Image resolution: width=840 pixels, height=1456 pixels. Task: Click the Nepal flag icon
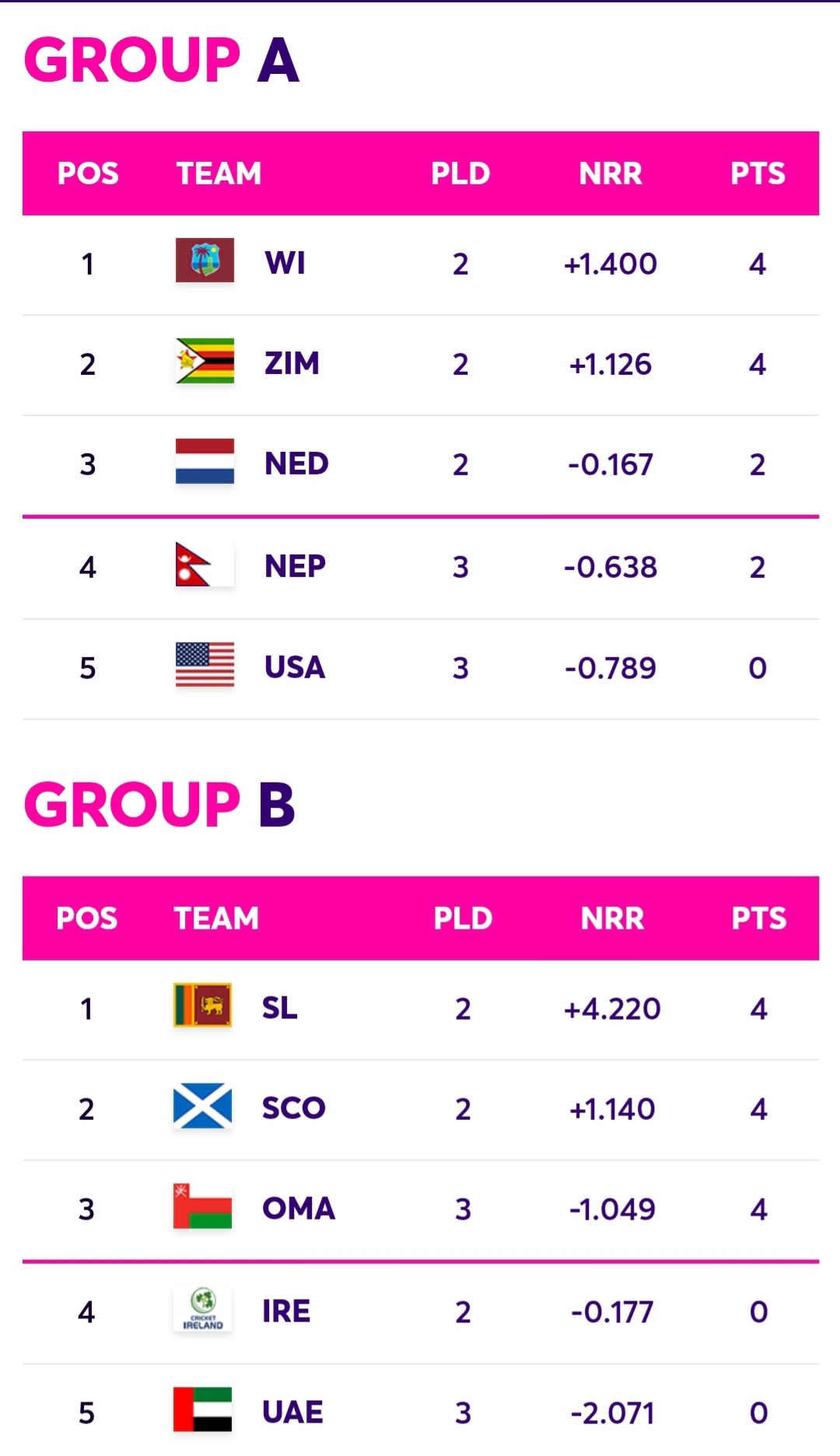pyautogui.click(x=205, y=564)
